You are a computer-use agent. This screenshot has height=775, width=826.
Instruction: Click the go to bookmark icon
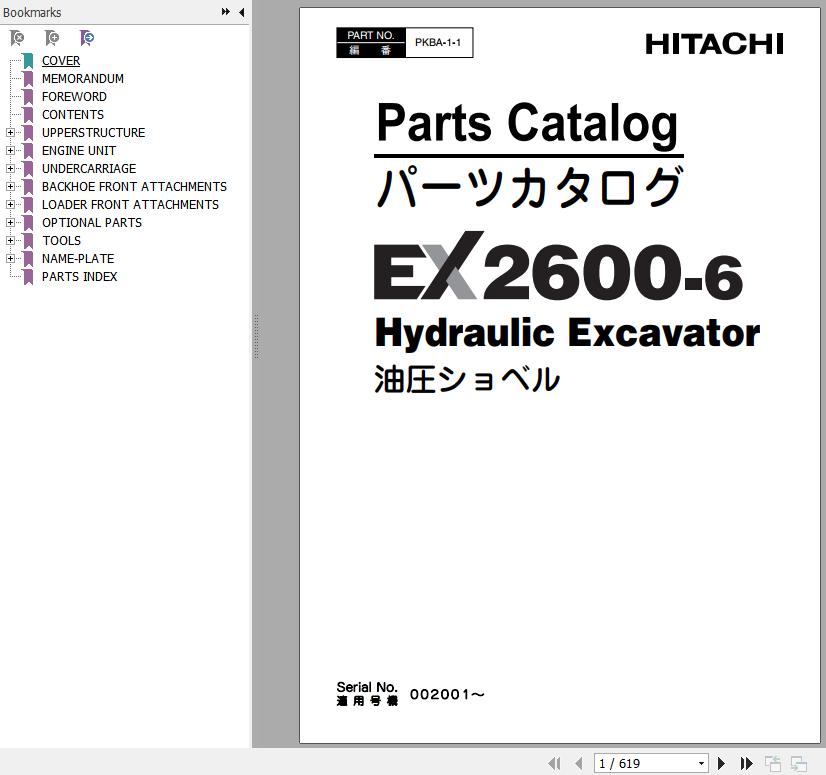click(x=87, y=38)
